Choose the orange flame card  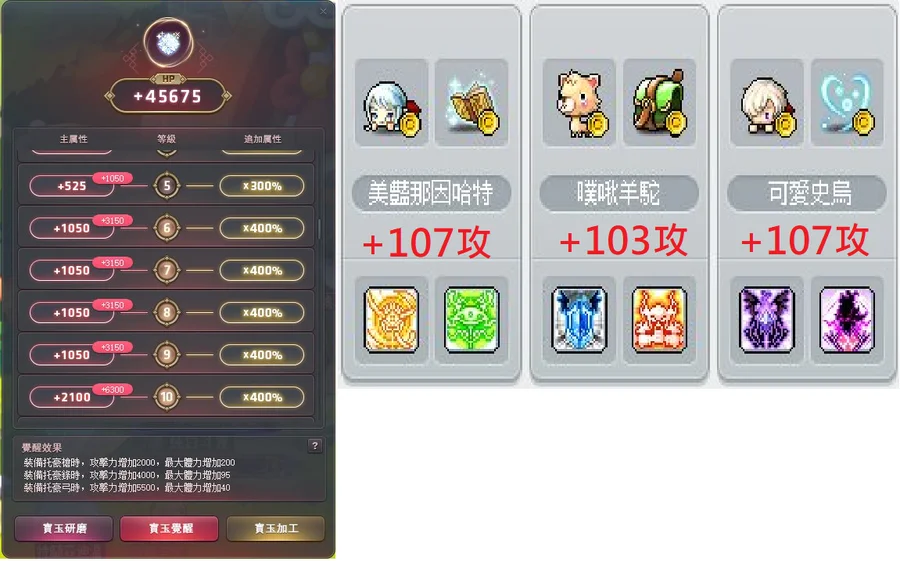coord(659,320)
